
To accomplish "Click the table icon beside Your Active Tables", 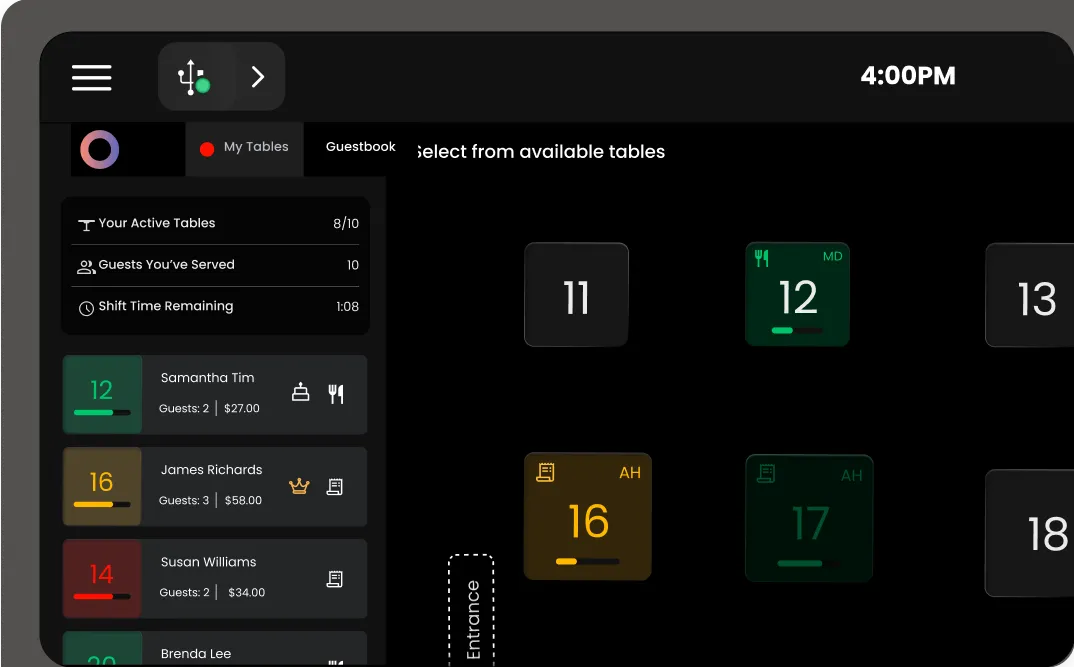I will (x=86, y=225).
